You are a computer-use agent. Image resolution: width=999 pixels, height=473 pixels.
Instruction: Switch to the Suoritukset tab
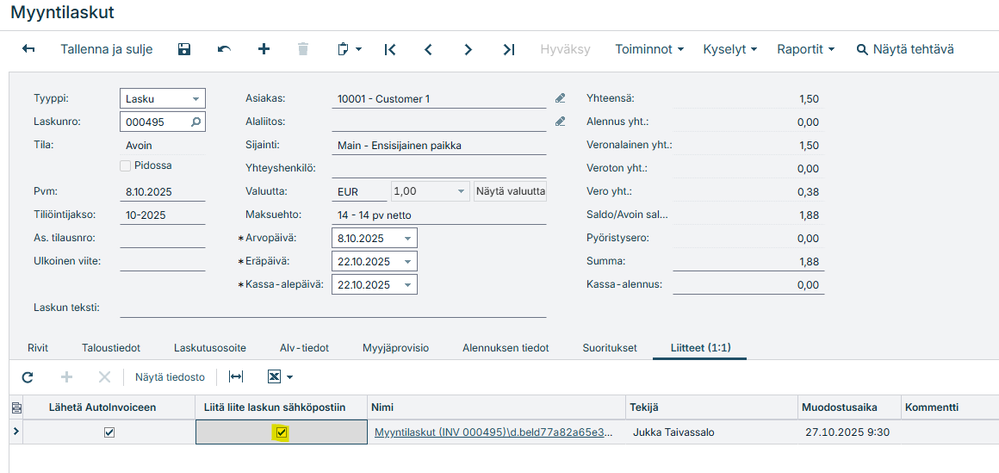[609, 348]
